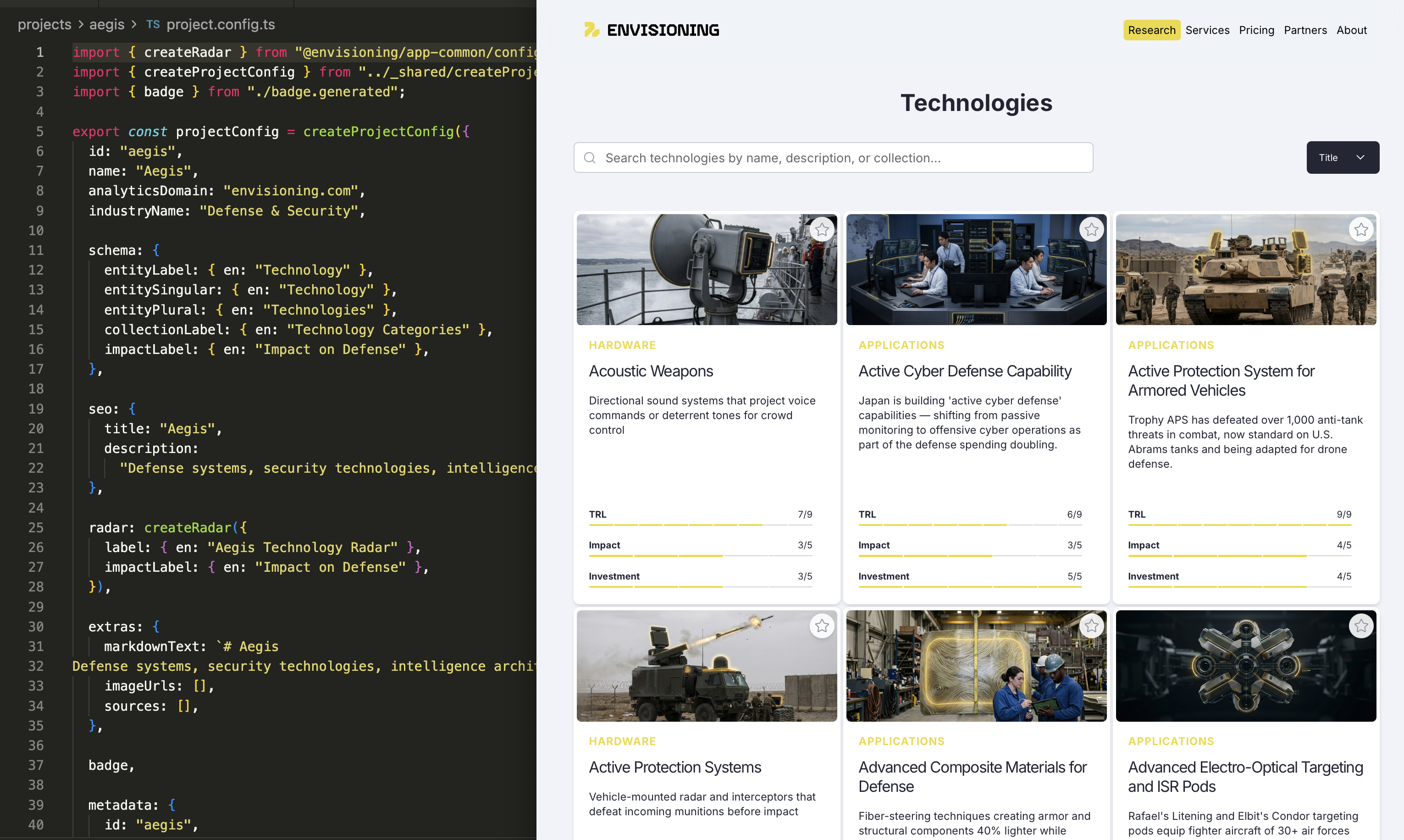Click line number 11 in the editor gutter

pyautogui.click(x=36, y=250)
